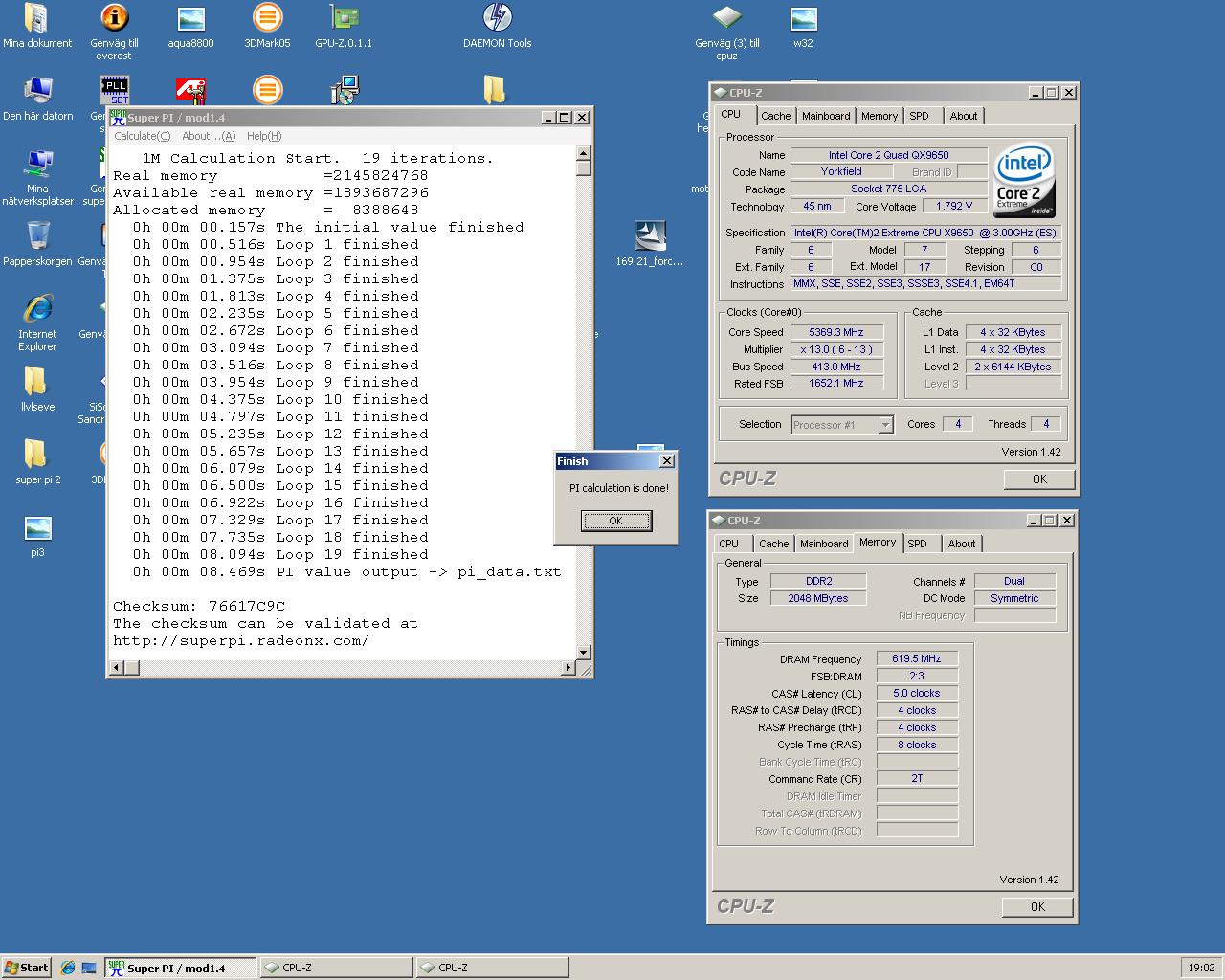Select the first CPU-Z taskbar button
The image size is (1225, 980).
(336, 968)
